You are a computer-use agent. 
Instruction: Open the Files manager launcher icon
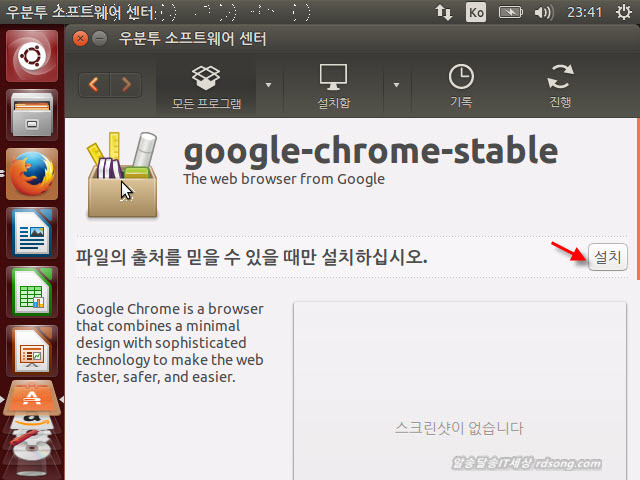32,116
